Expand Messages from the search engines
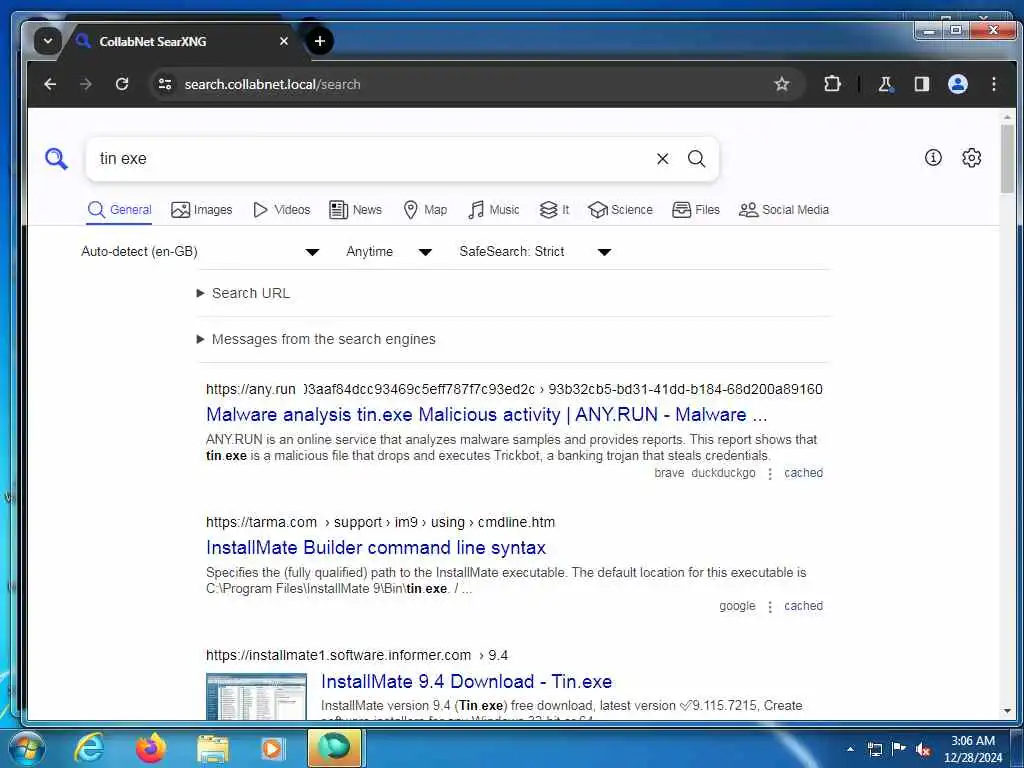The width and height of the screenshot is (1024, 768). pos(316,339)
